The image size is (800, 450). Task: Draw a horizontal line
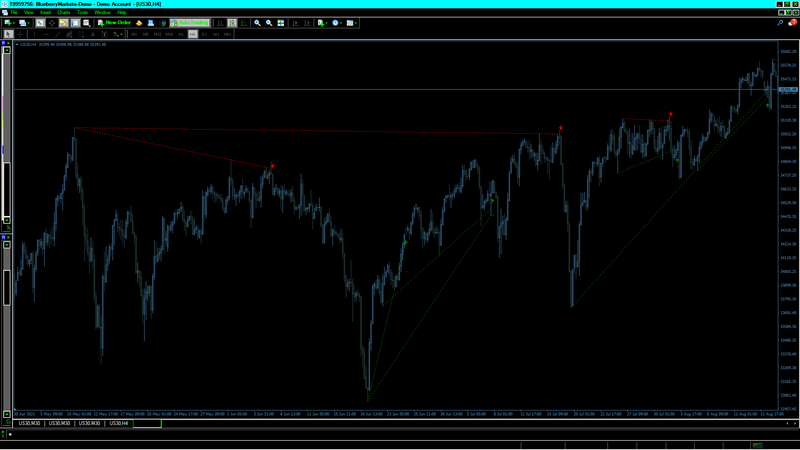pyautogui.click(x=46, y=34)
